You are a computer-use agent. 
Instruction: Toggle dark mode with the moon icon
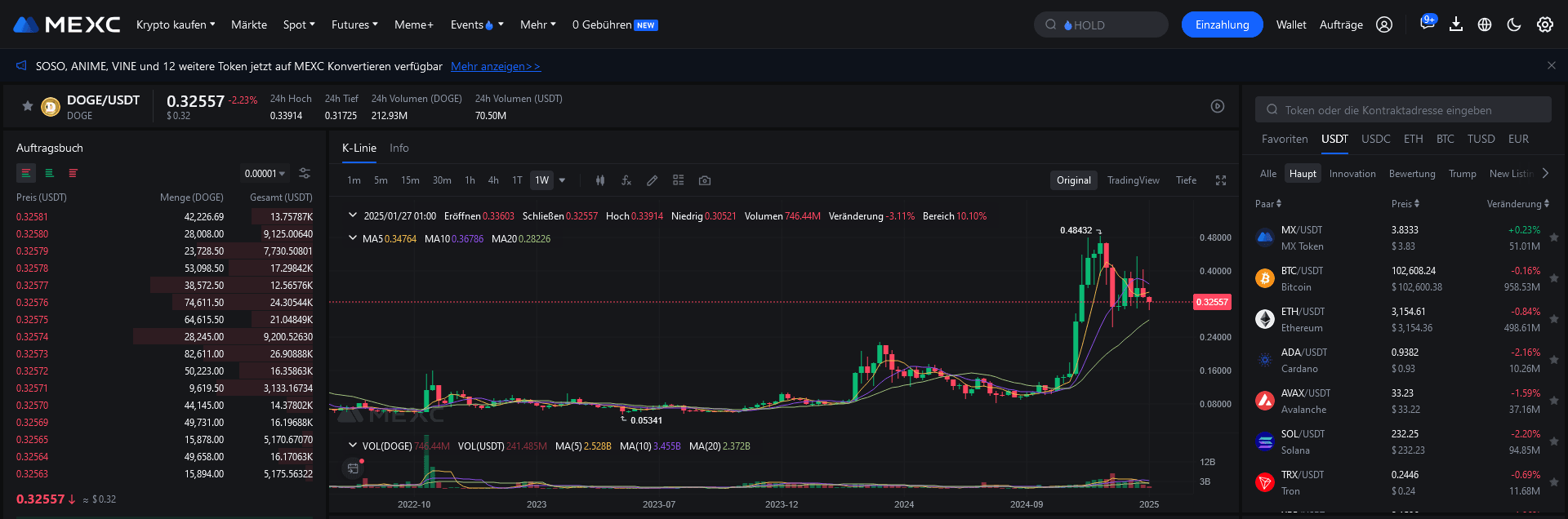point(1514,24)
